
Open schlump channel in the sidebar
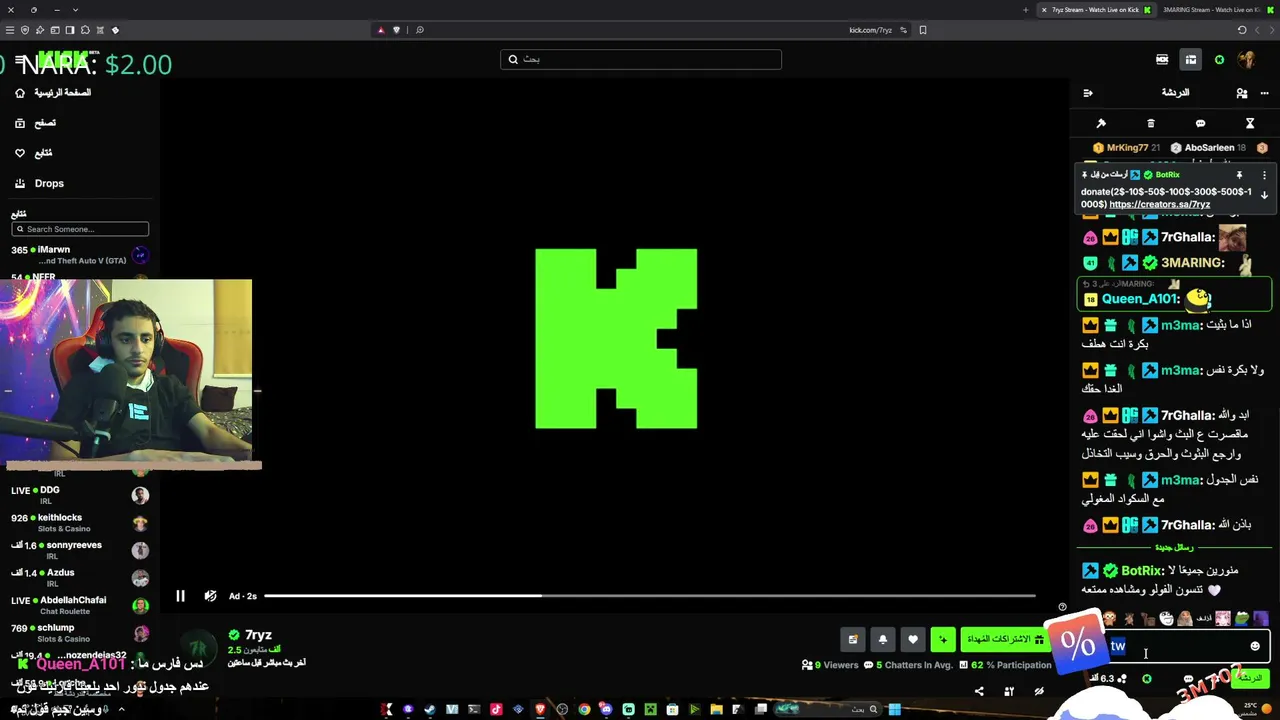tap(80, 633)
